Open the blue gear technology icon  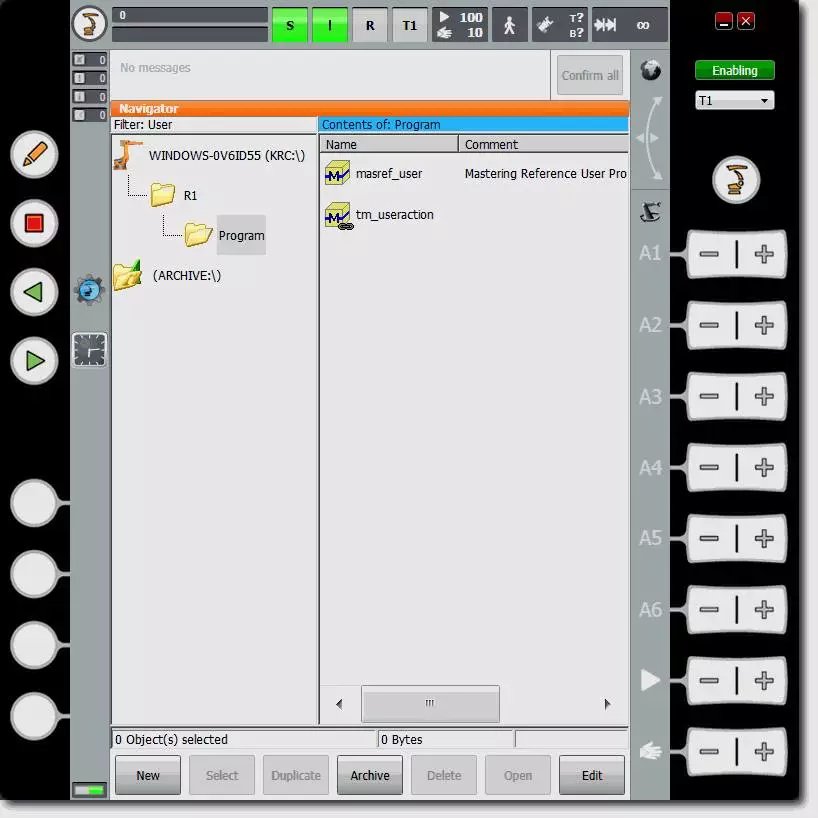(89, 290)
